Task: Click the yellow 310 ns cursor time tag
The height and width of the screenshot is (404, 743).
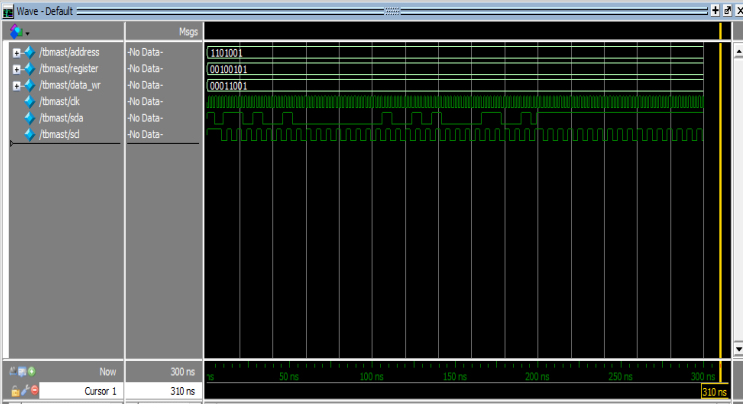Action: tap(715, 392)
